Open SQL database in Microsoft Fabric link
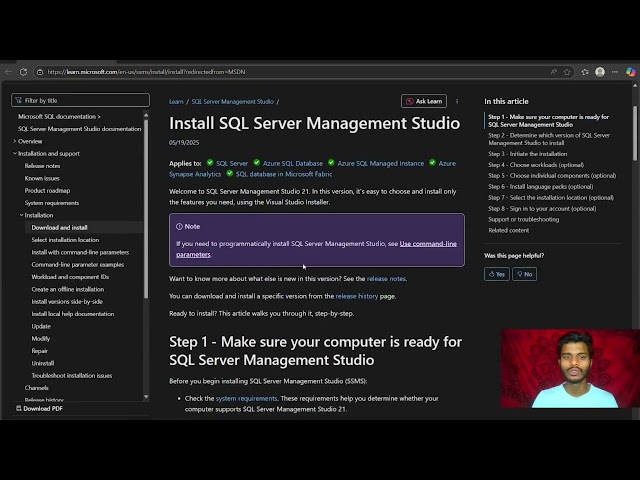 (x=284, y=174)
